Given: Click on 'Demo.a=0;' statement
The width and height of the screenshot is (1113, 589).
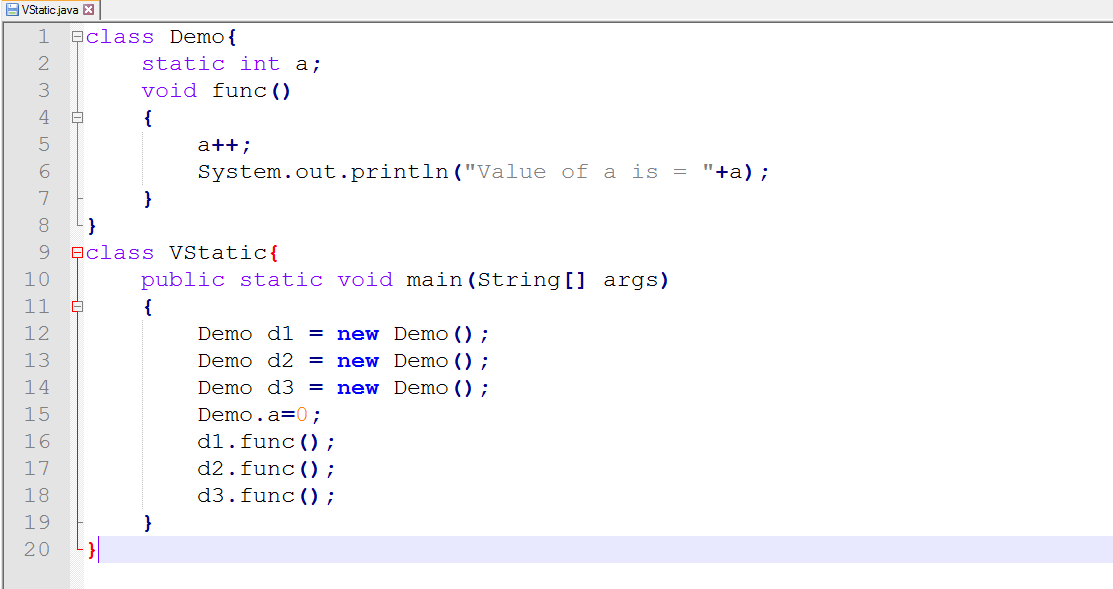Looking at the screenshot, I should click(x=259, y=415).
